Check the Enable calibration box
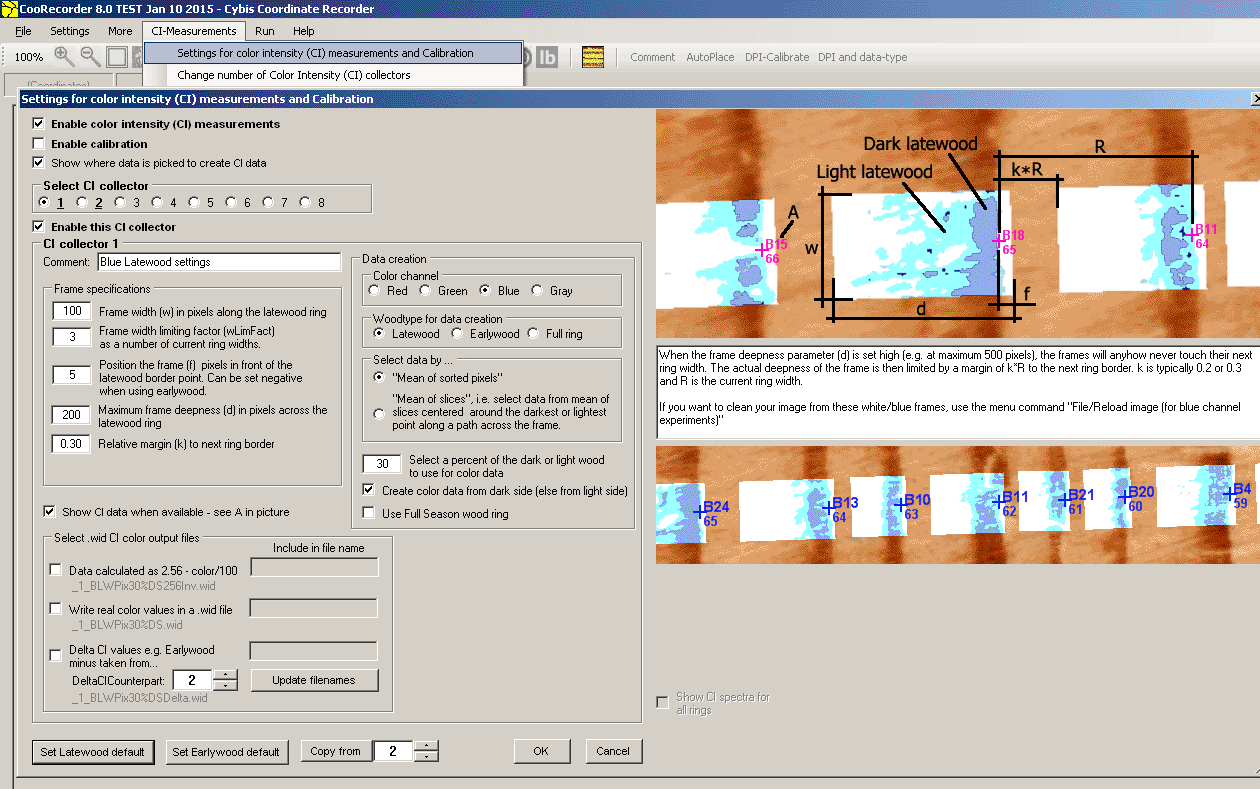1260x789 pixels. (x=39, y=144)
